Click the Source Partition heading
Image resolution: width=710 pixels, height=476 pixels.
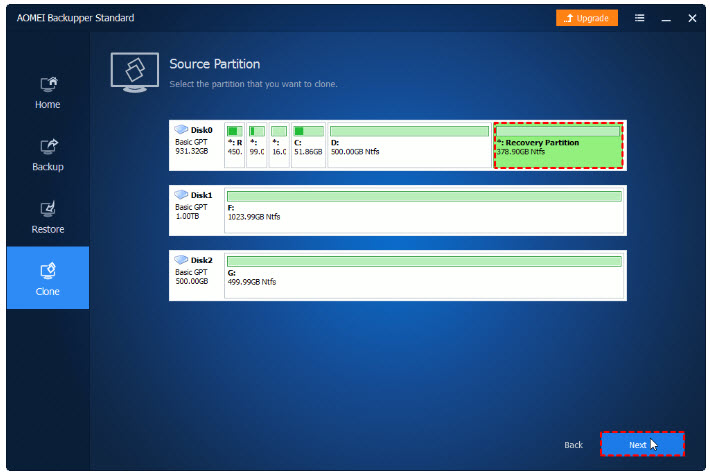tap(215, 64)
